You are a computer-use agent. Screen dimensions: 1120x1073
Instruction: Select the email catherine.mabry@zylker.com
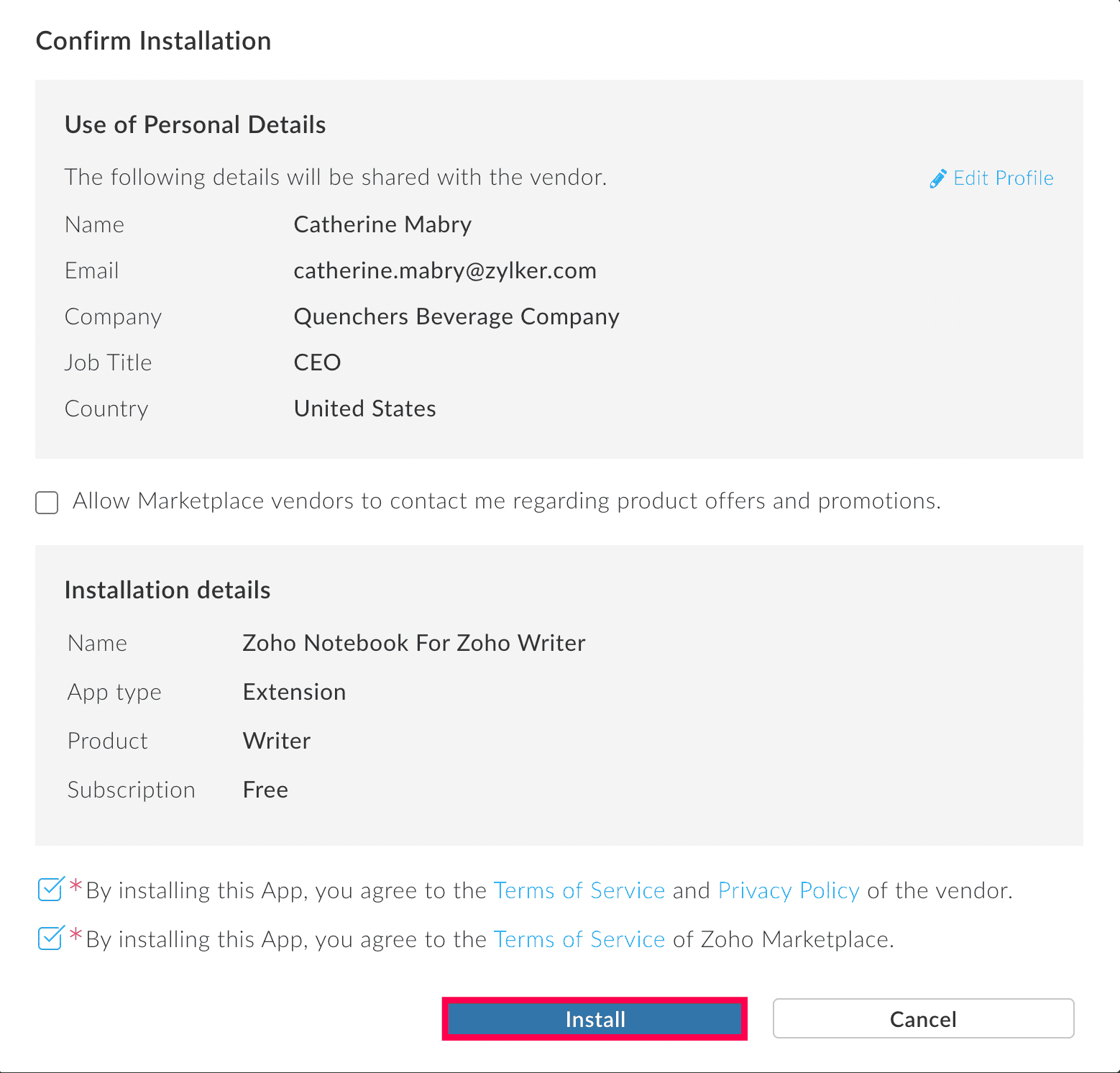pyautogui.click(x=445, y=270)
